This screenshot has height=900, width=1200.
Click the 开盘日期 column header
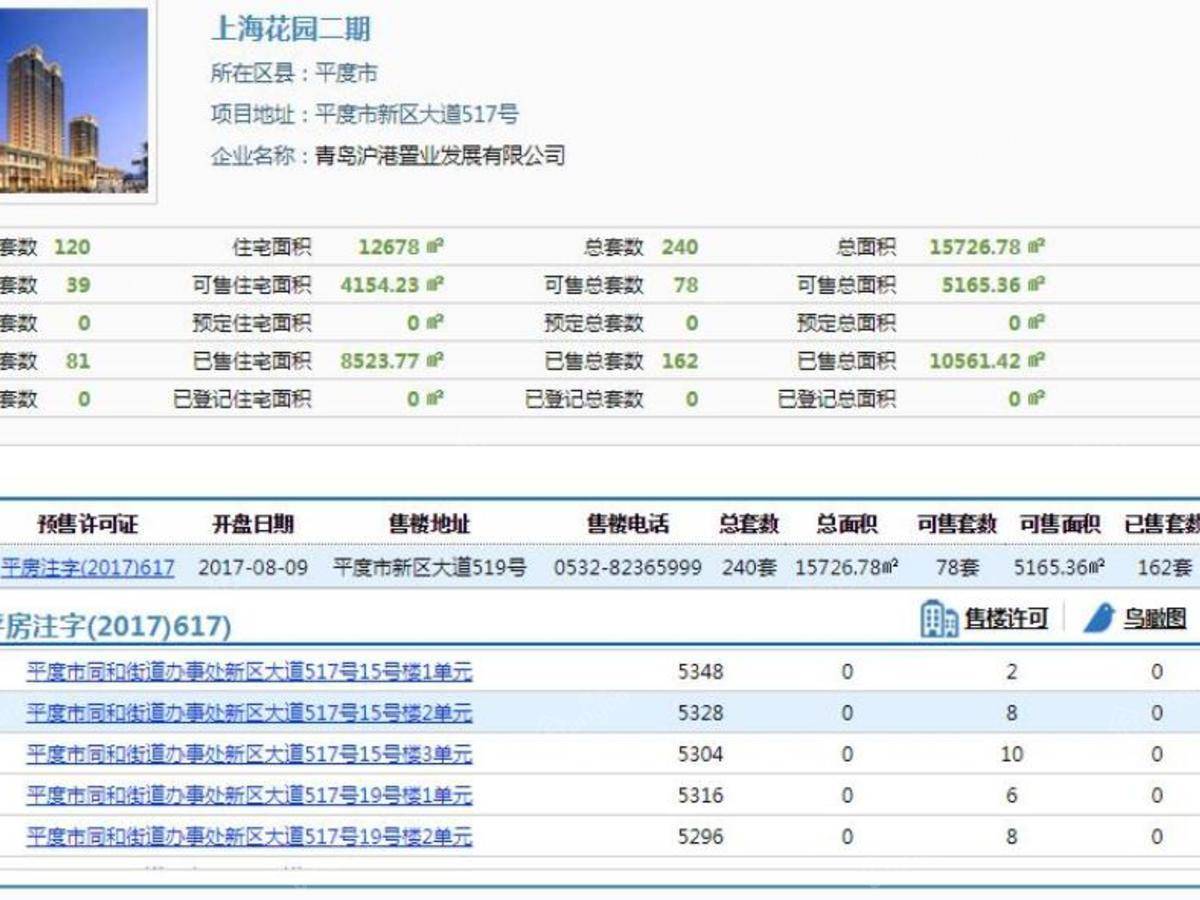253,524
